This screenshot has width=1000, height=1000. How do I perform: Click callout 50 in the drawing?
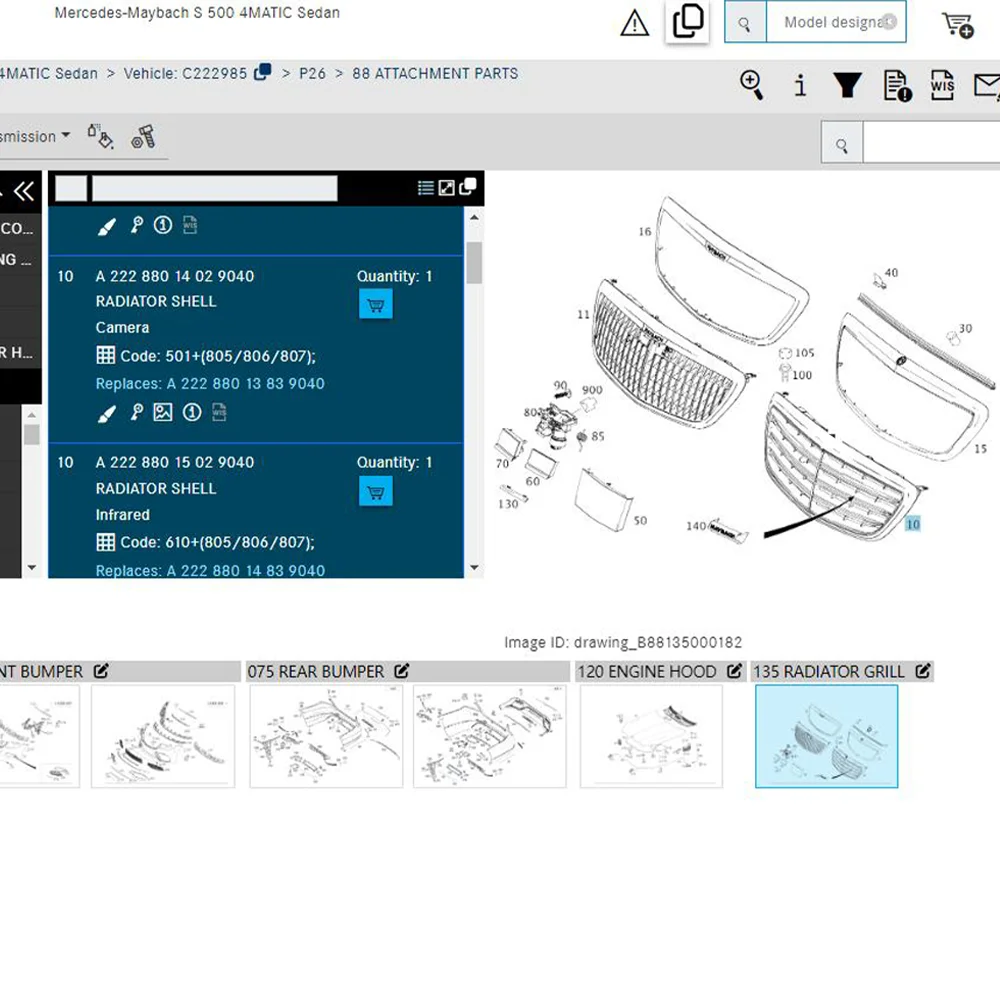(640, 521)
